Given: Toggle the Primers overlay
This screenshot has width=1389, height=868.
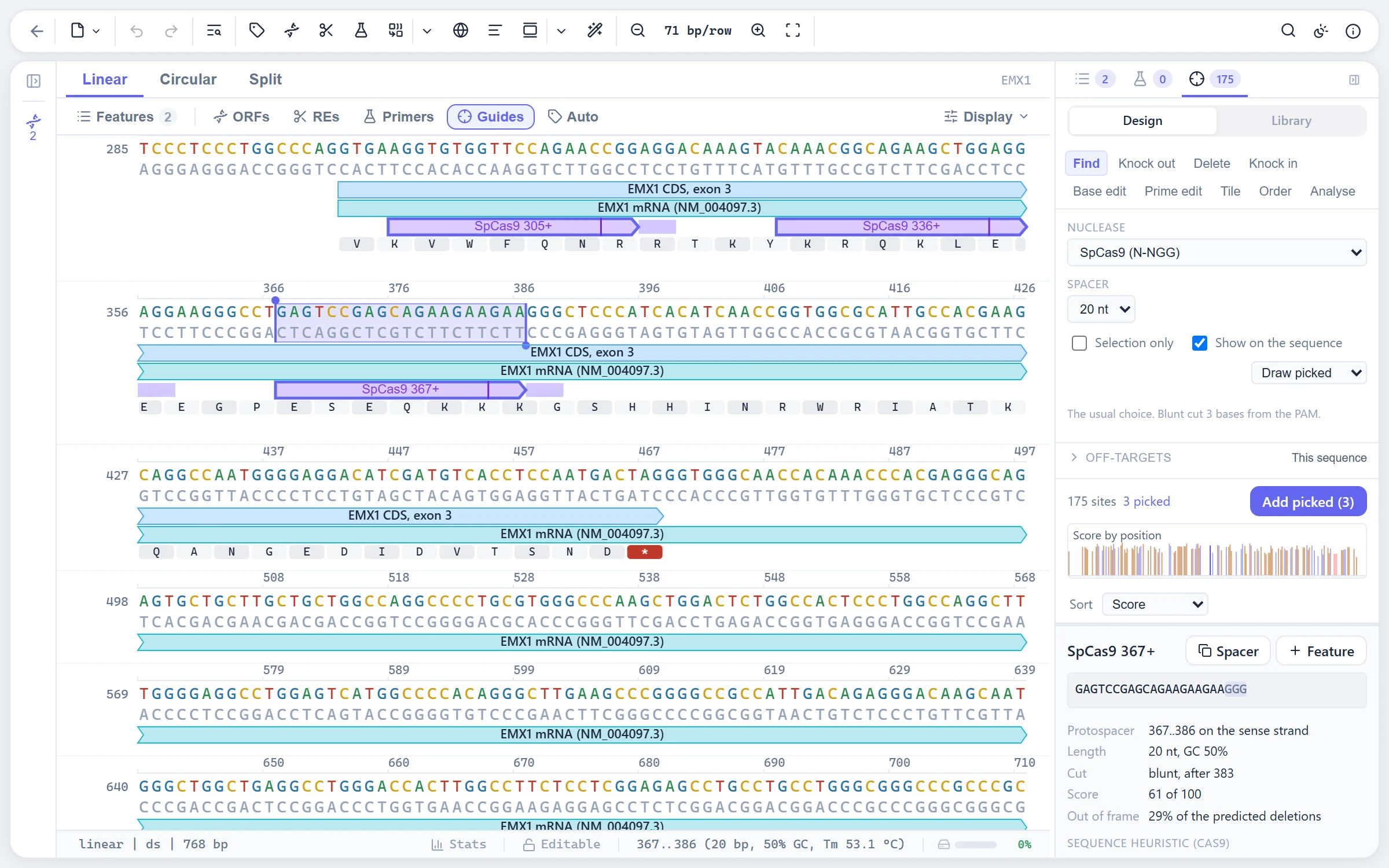Looking at the screenshot, I should coord(399,117).
